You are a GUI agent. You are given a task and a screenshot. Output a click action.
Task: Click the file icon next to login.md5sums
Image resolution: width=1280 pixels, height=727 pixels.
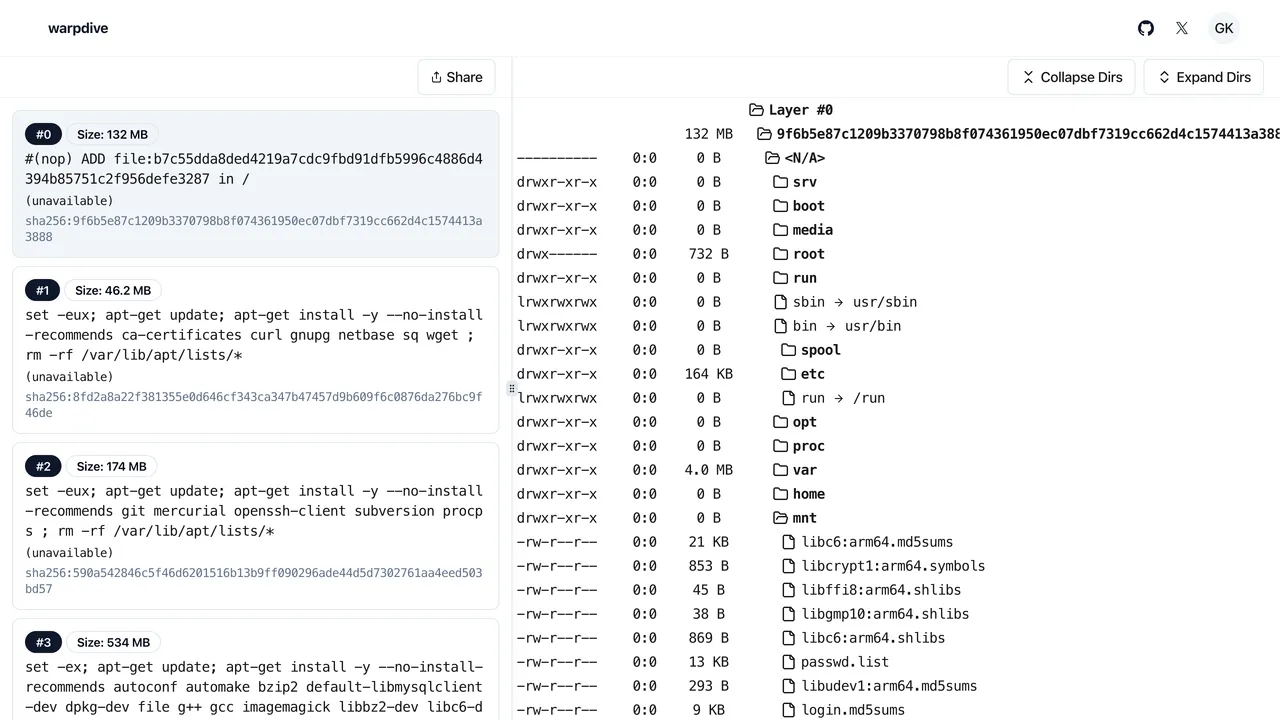click(786, 710)
